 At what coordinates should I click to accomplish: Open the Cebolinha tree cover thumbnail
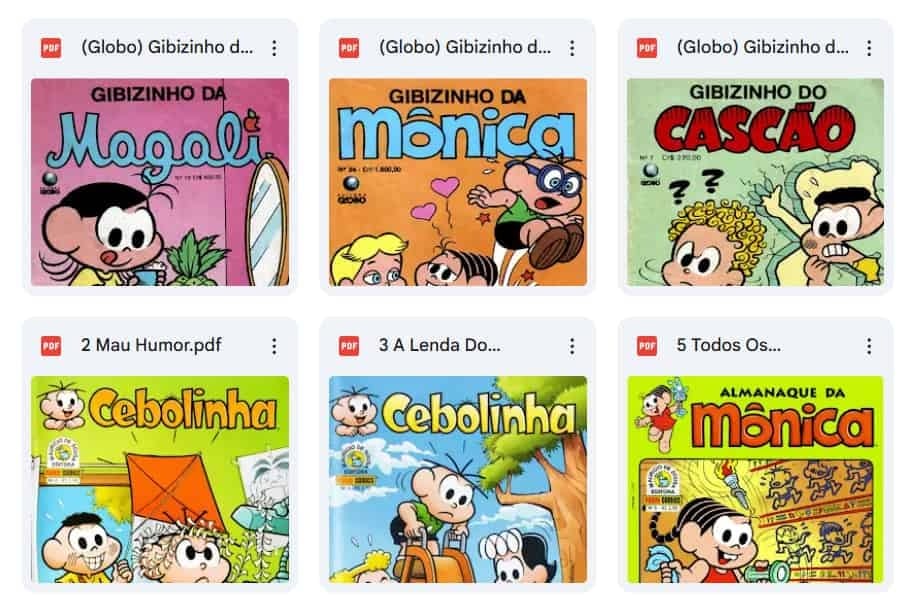coord(458,480)
